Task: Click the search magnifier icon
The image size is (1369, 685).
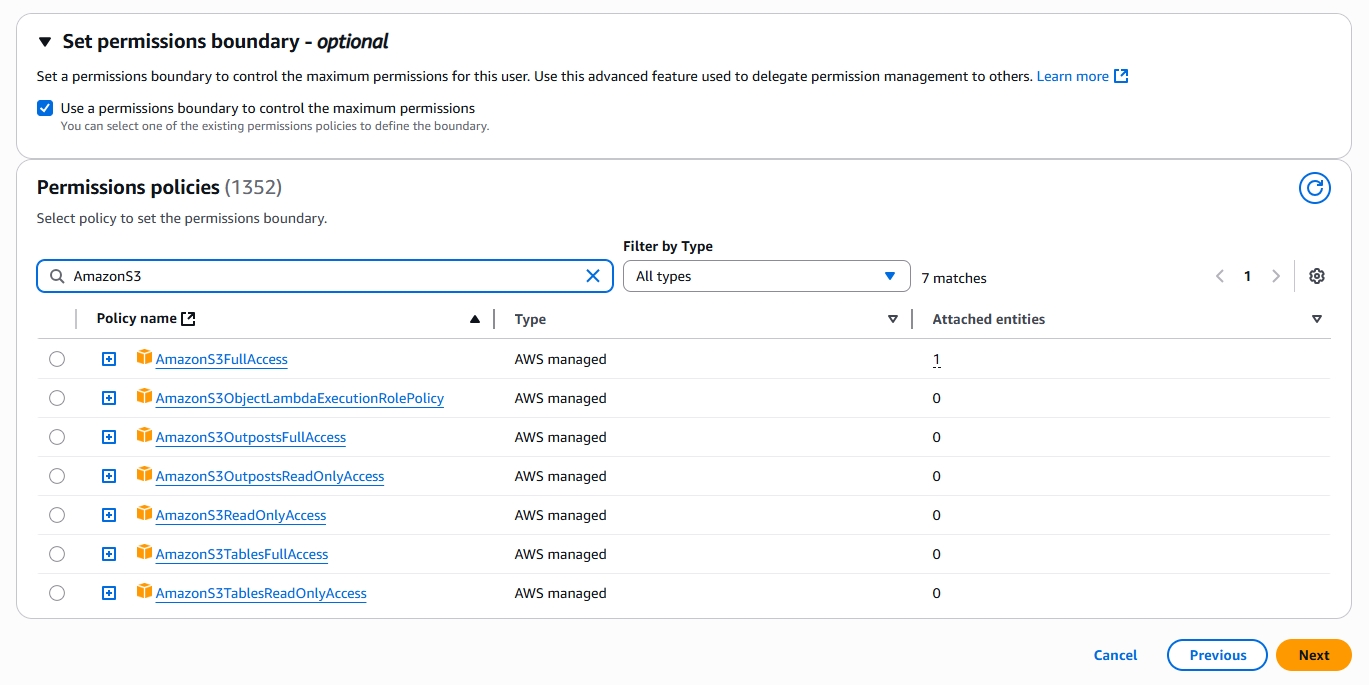Action: coord(56,276)
